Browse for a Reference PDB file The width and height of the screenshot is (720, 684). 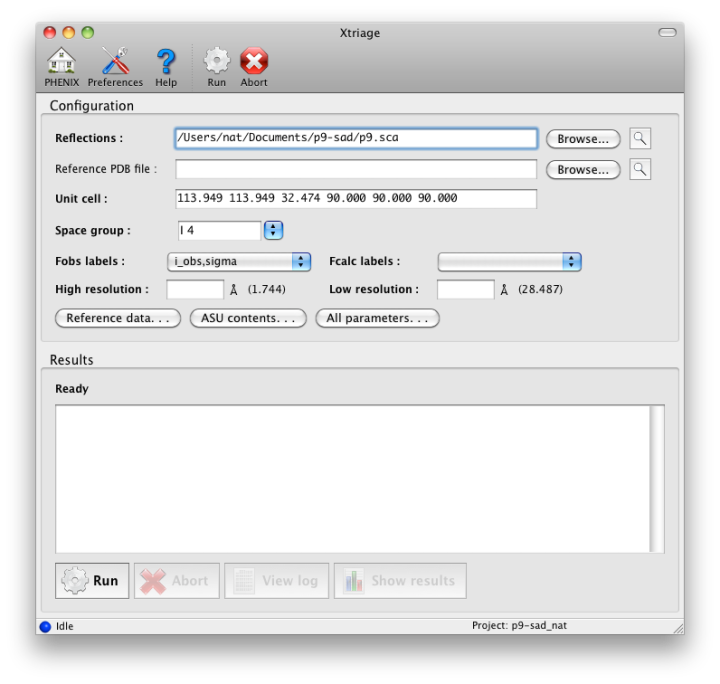pos(583,170)
